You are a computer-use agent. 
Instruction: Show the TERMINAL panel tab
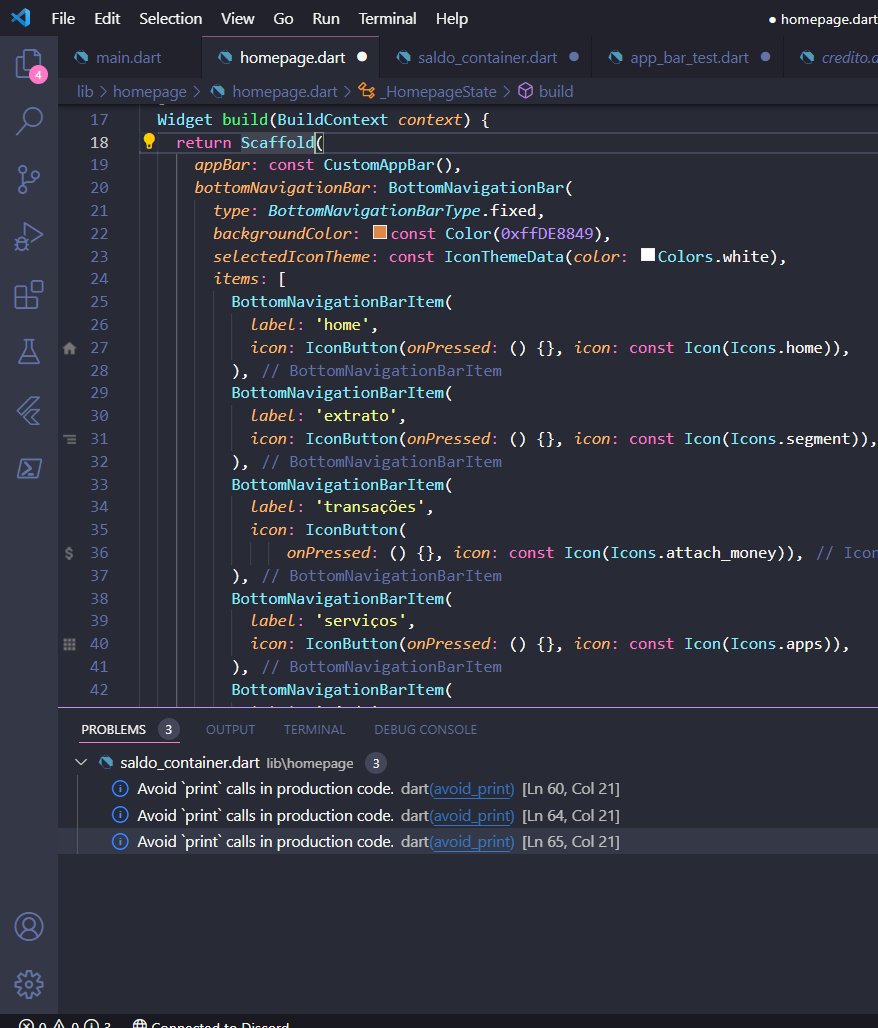click(314, 730)
